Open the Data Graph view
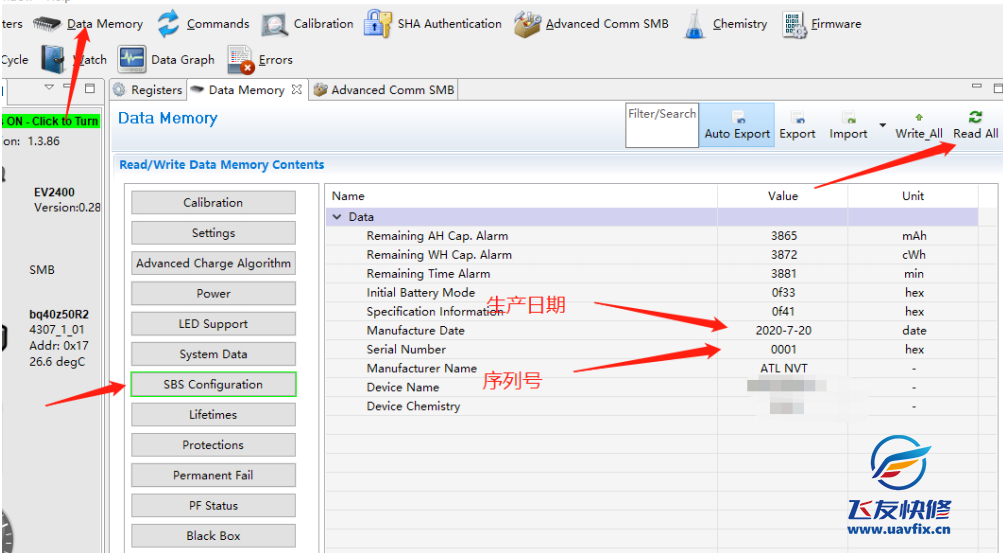 166,60
